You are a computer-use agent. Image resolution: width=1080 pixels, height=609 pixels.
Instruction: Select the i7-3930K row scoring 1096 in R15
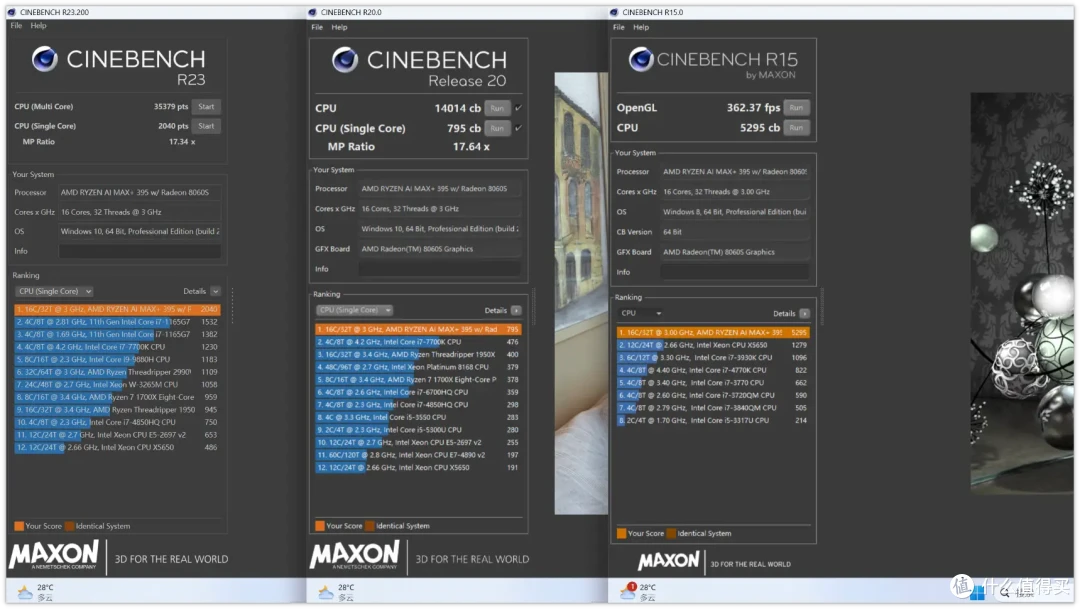point(713,358)
